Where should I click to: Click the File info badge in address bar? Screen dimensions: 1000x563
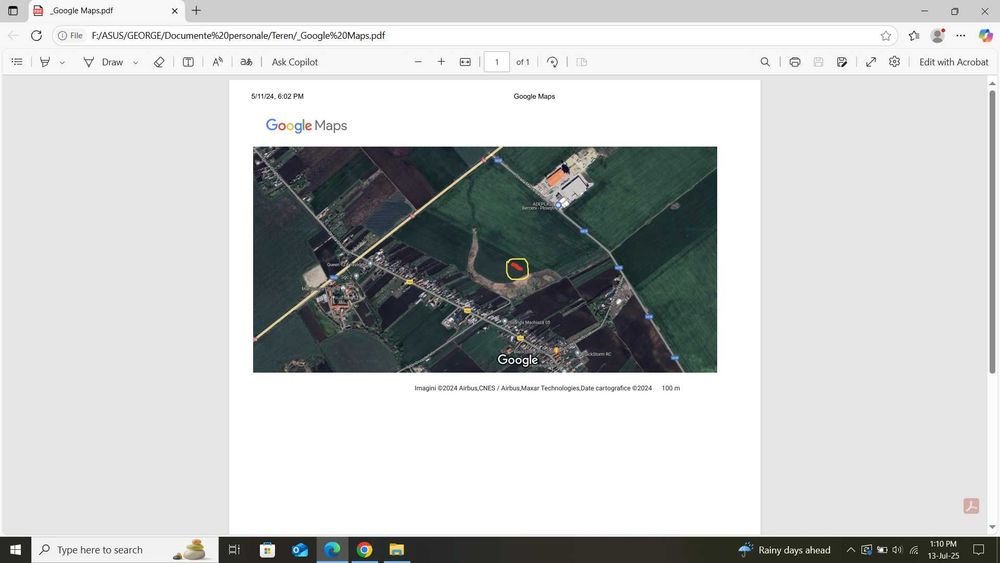coord(70,36)
